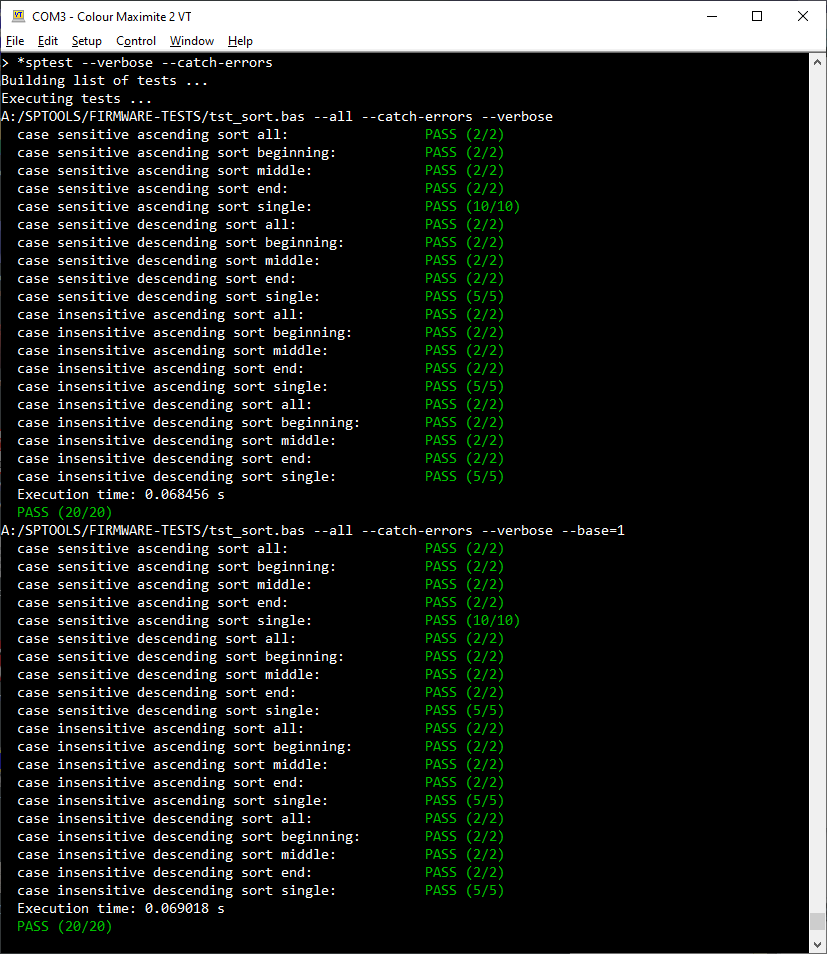Click the Tera Term VT title bar icon
827x954 pixels.
pyautogui.click(x=19, y=16)
